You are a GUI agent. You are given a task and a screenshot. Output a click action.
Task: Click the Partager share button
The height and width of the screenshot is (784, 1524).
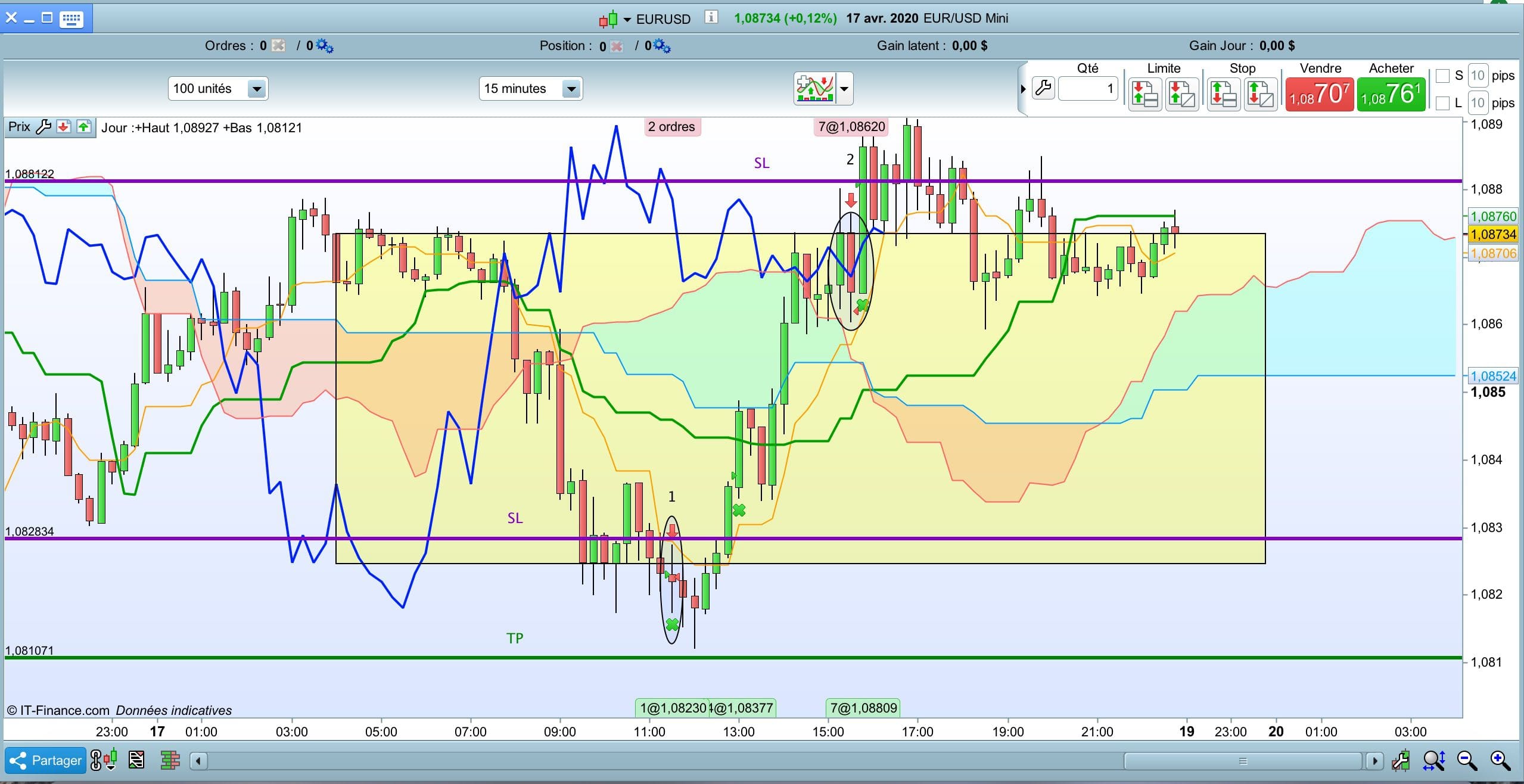click(x=46, y=760)
